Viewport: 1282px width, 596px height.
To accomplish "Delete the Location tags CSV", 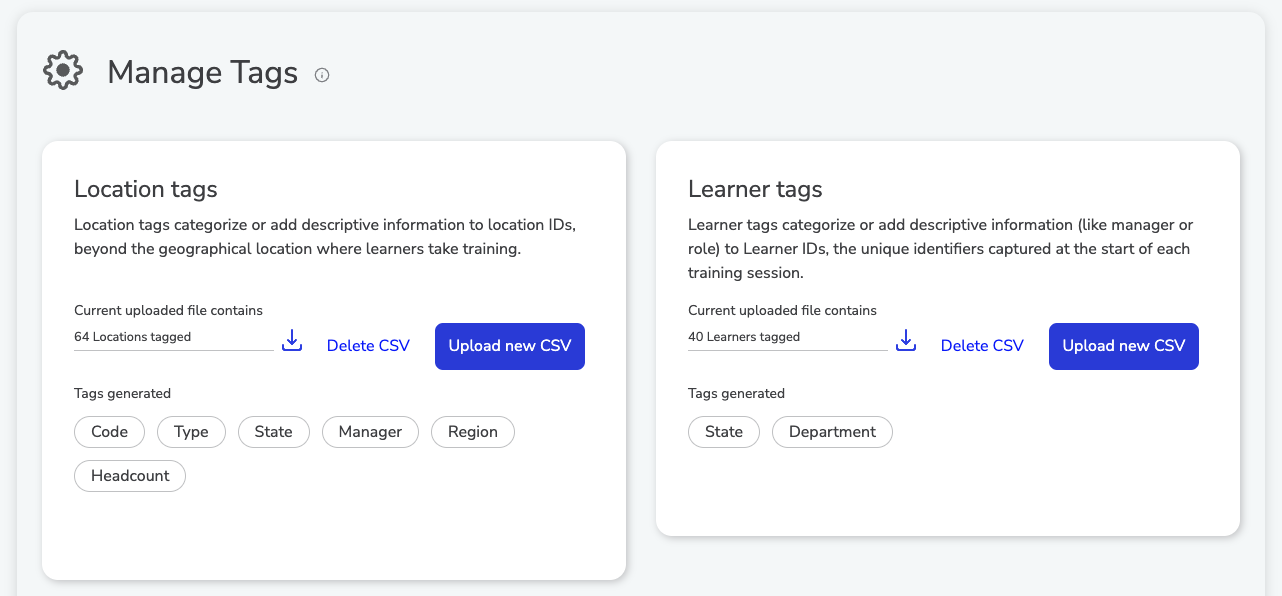I will coord(368,346).
